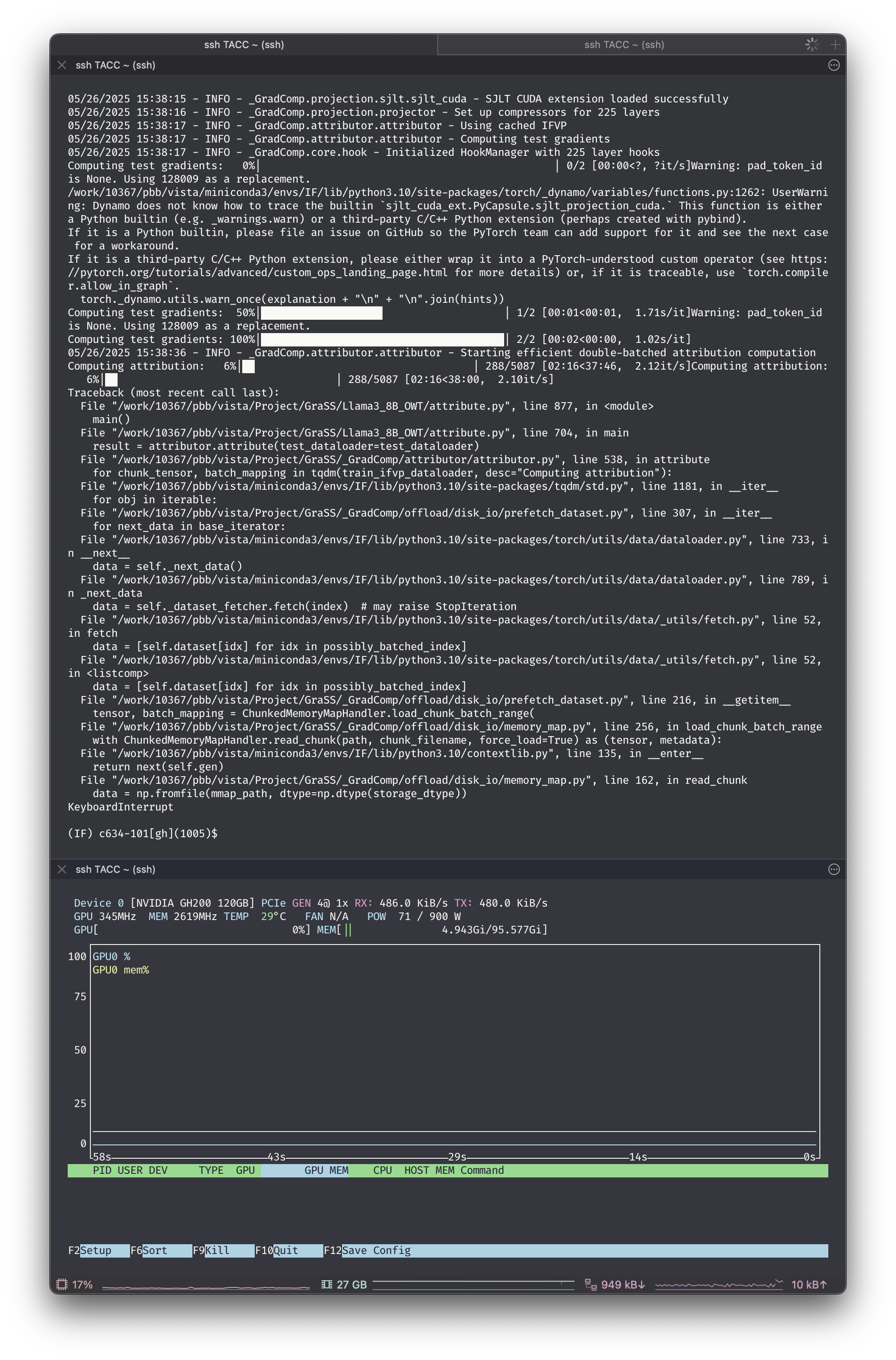Click 'GPU 345MHz' clock value

coord(105,916)
